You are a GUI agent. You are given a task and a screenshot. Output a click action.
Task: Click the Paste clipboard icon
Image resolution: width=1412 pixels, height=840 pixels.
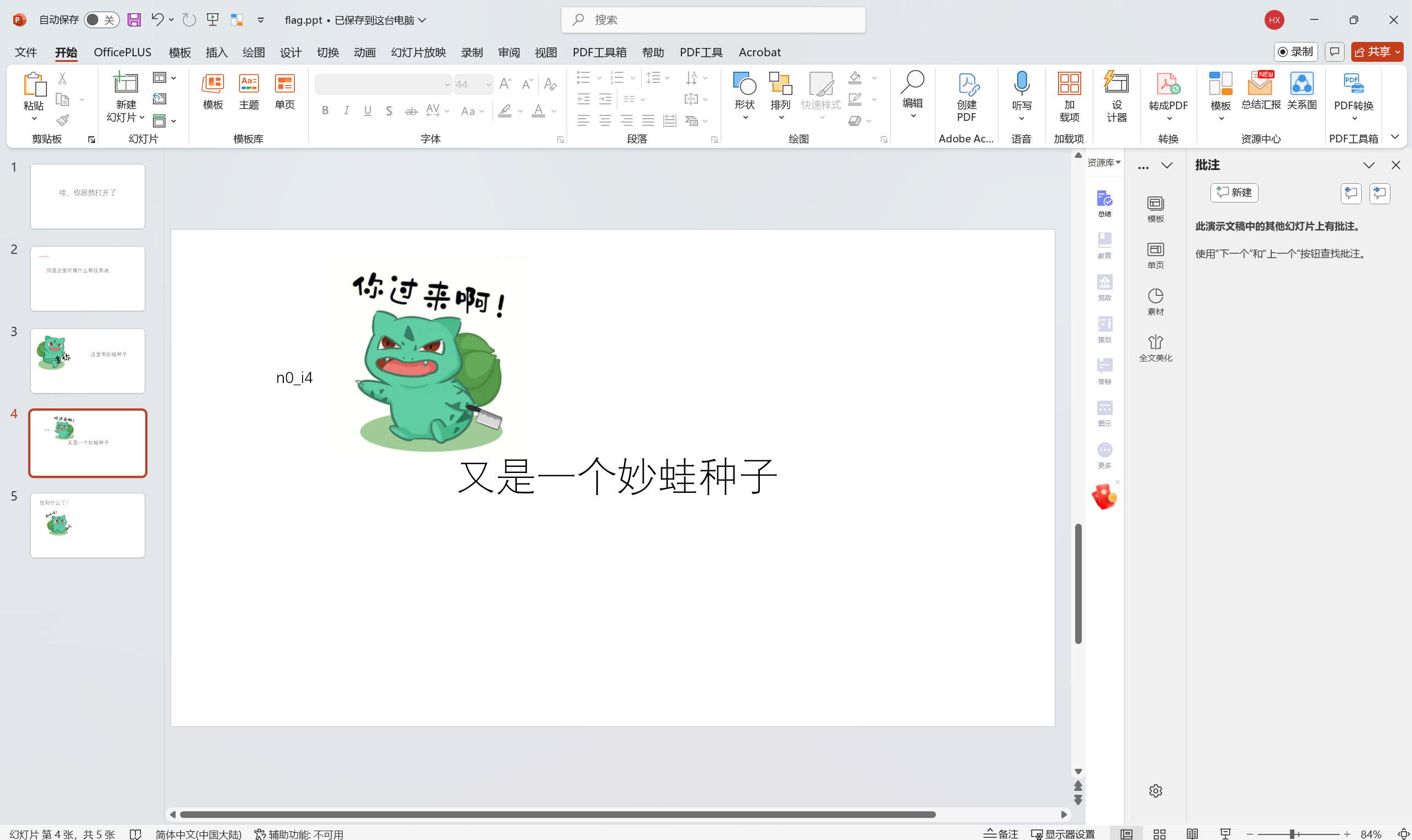(x=34, y=84)
